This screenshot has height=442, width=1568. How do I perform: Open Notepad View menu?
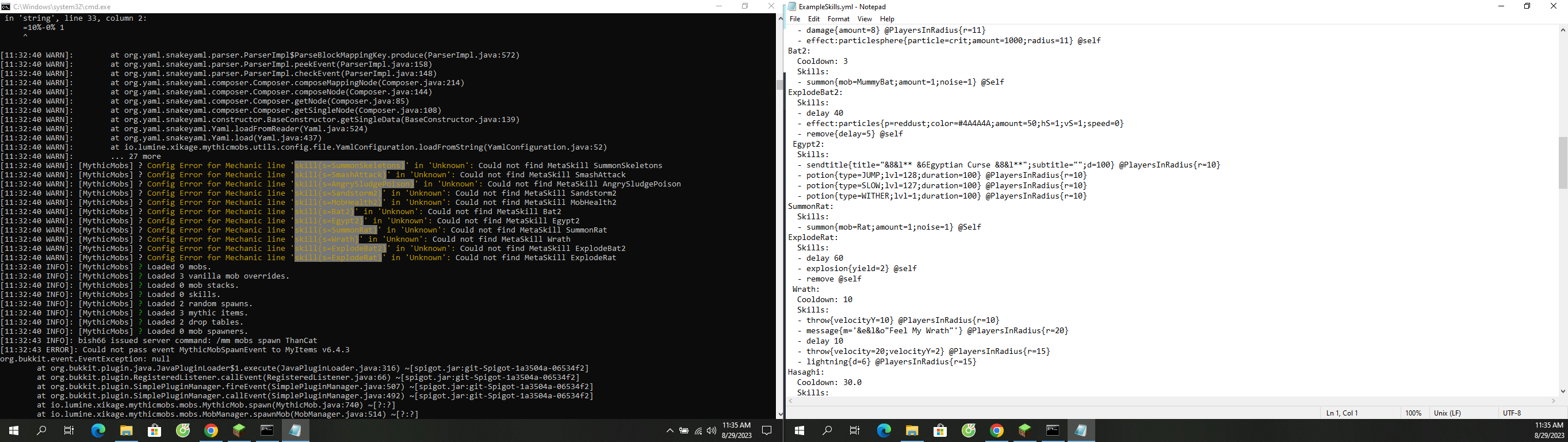pos(865,19)
